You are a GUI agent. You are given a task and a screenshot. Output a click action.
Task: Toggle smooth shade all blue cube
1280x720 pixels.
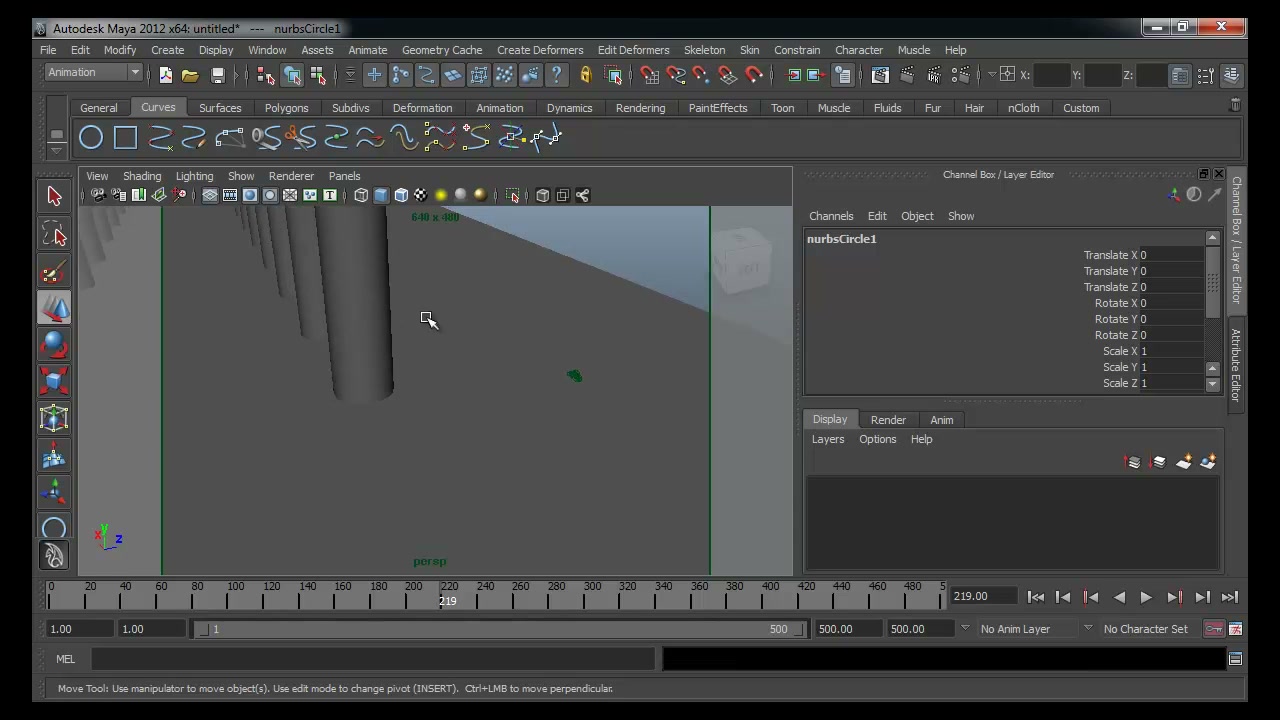pos(381,195)
